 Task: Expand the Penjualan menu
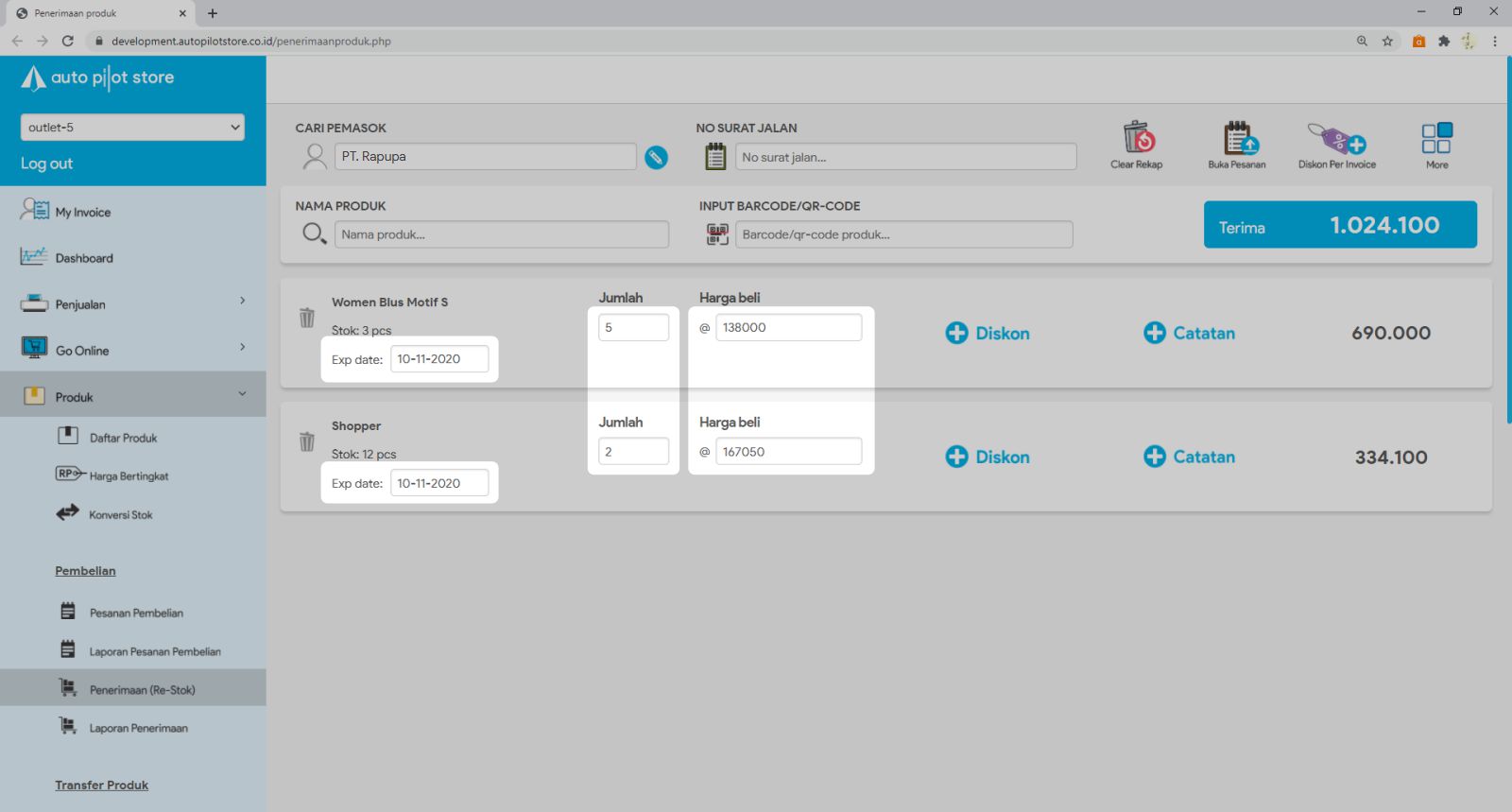132,304
